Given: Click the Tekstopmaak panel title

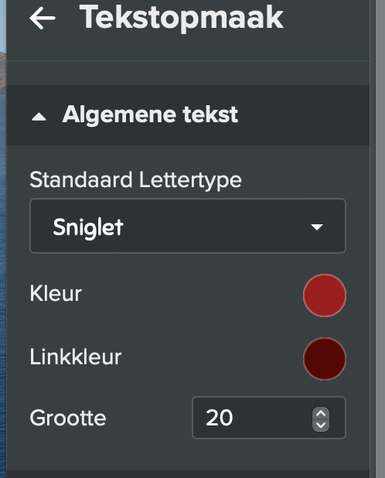Looking at the screenshot, I should [181, 18].
